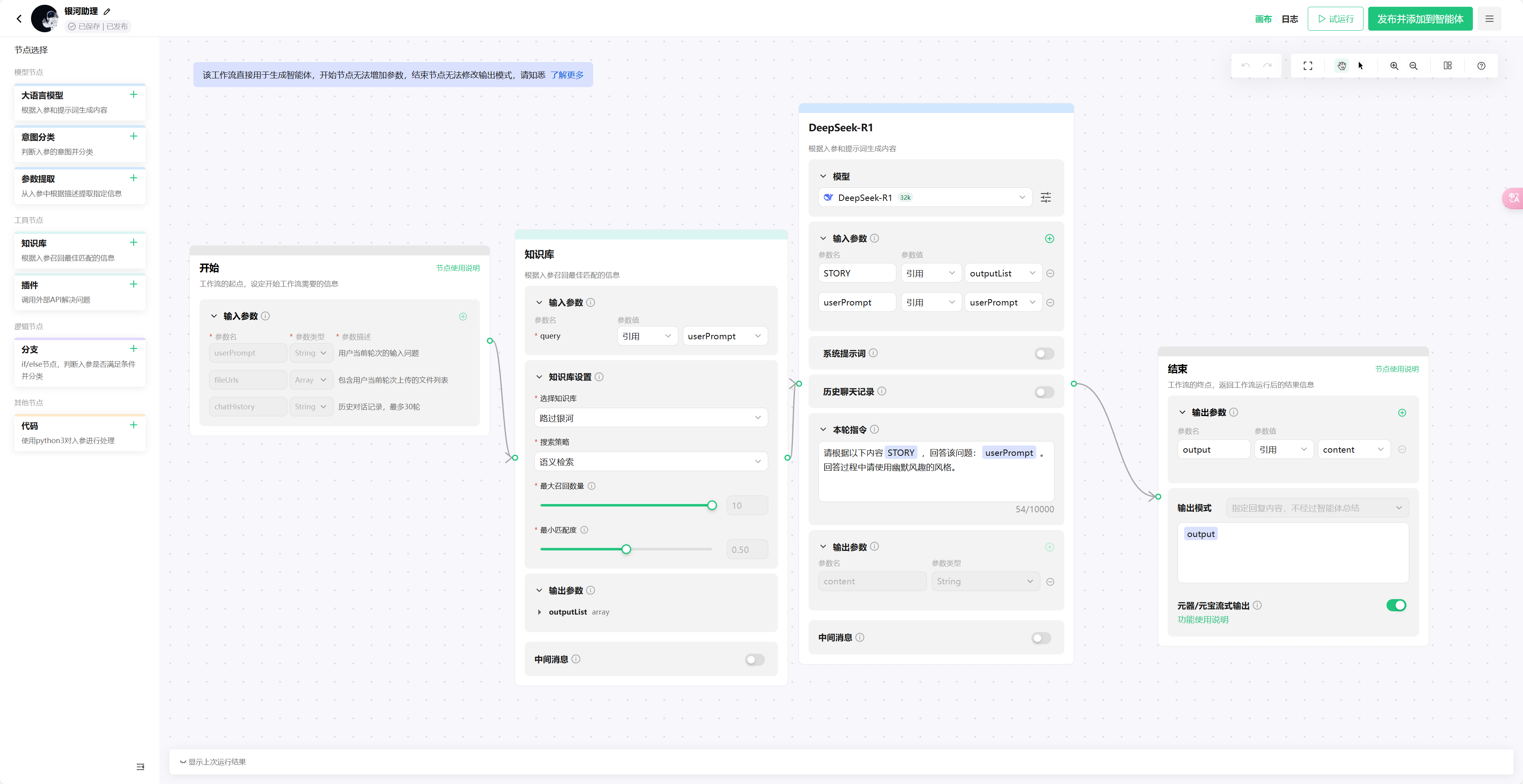The image size is (1523, 784).
Task: Click pencil icon to rename 银河助理
Action: click(x=107, y=11)
